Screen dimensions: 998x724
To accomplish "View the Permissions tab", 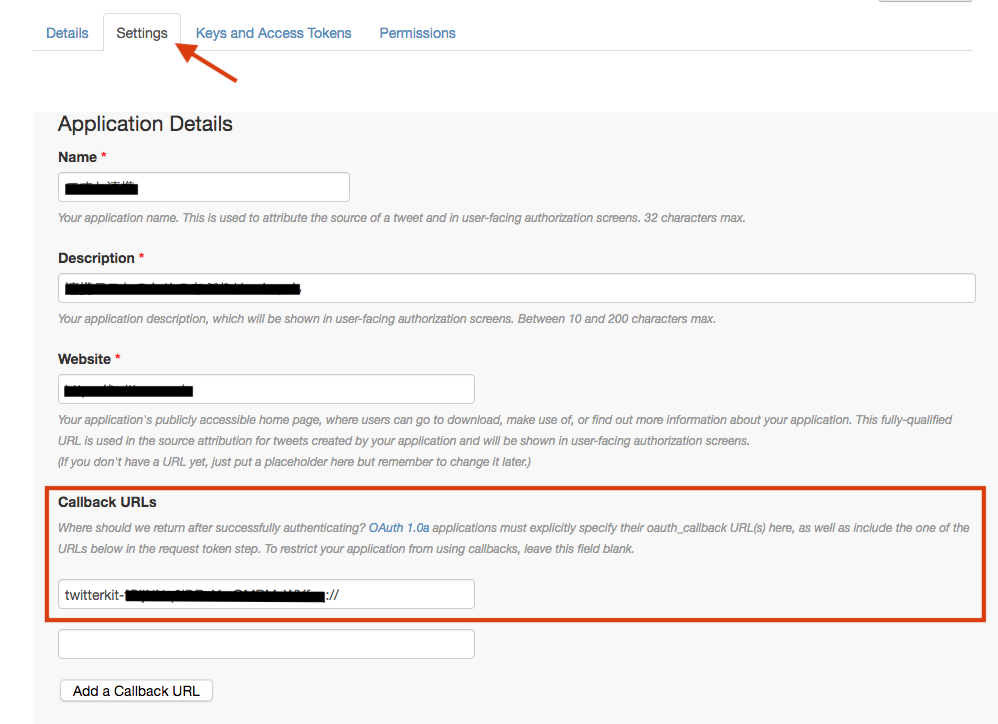I will 417,32.
